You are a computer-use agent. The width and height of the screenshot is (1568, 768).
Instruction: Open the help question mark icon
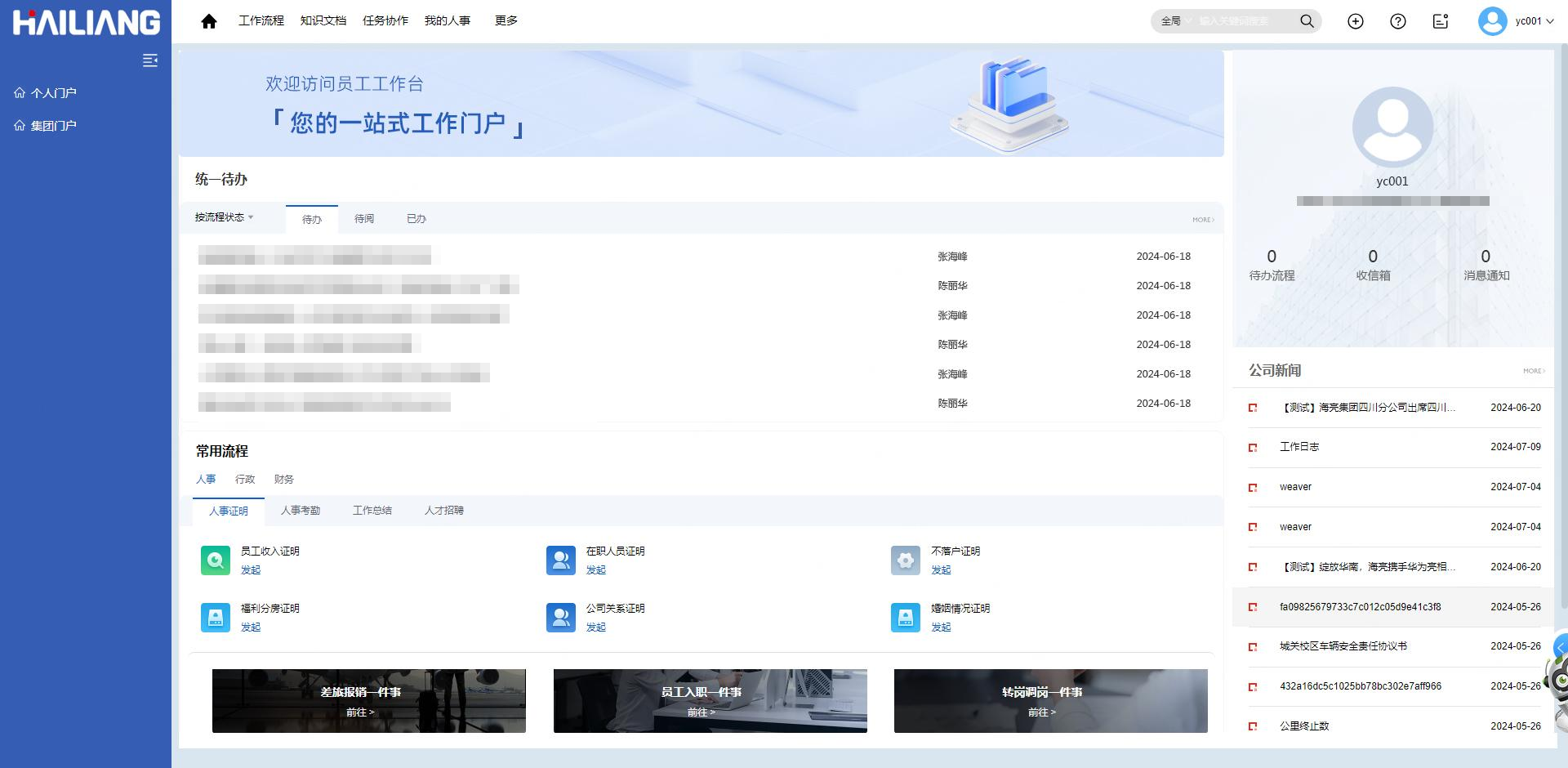coord(1398,21)
